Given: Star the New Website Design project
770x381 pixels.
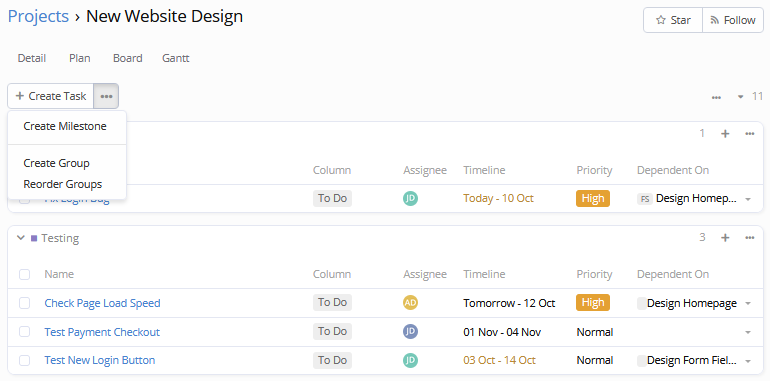Looking at the screenshot, I should [x=673, y=20].
